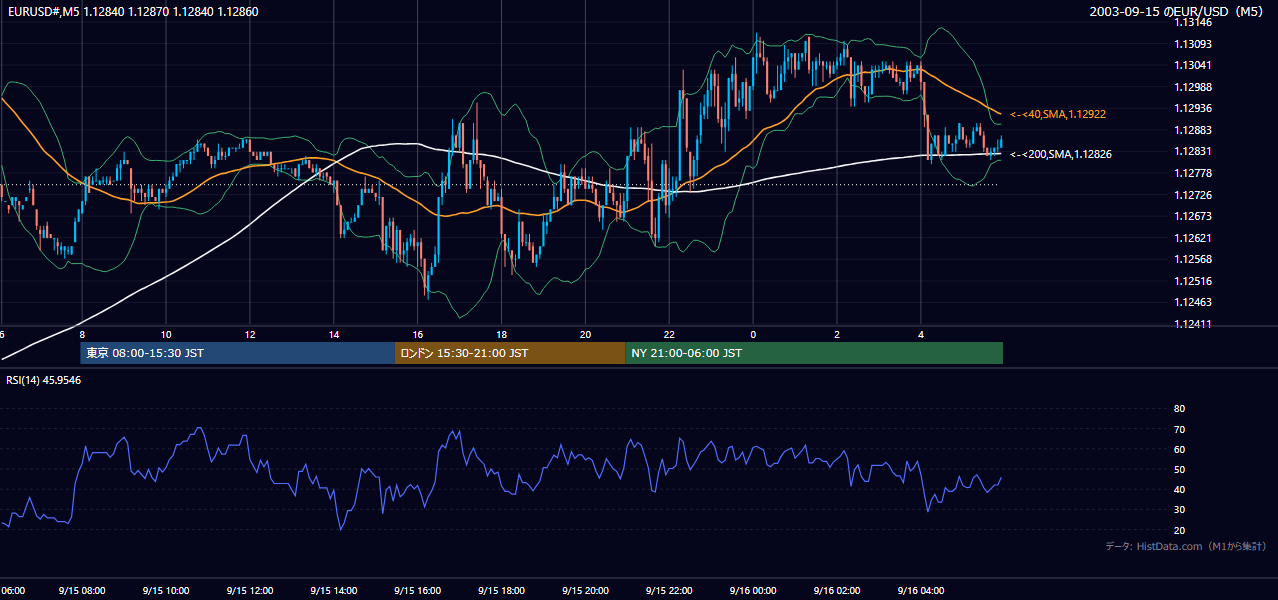Screen dimensions: 1278x600
Task: Click price level 1.12988 on the axis
Action: [x=1192, y=87]
